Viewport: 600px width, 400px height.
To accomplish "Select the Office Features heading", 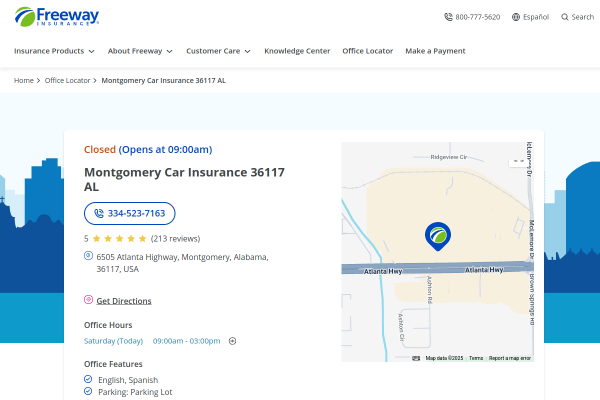I will coord(113,364).
